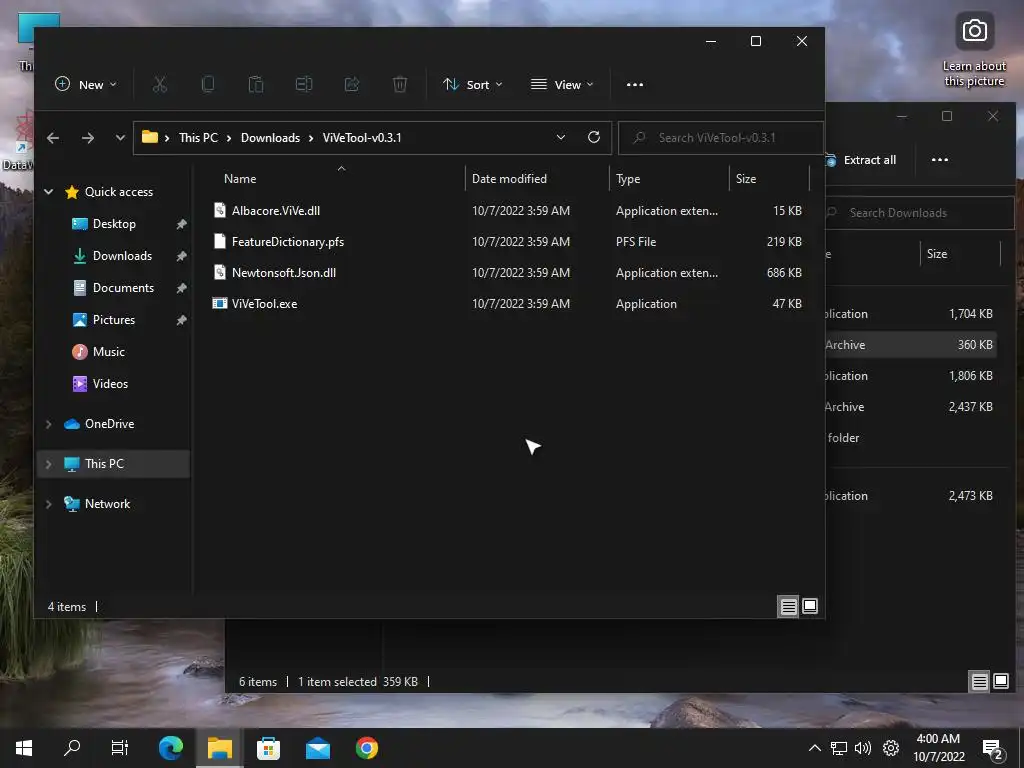1024x768 pixels.
Task: Click details view icon in background window
Action: [x=979, y=682]
